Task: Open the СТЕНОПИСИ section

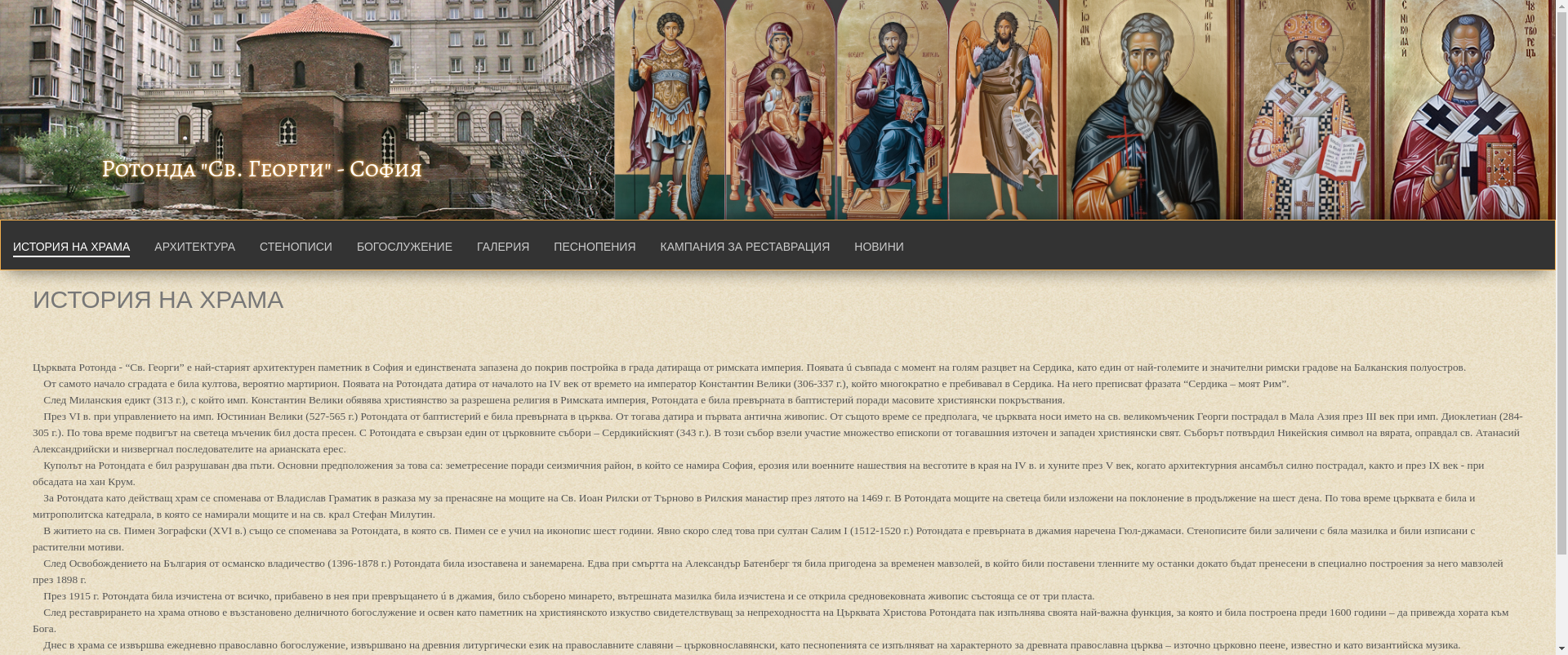Action: click(x=296, y=247)
